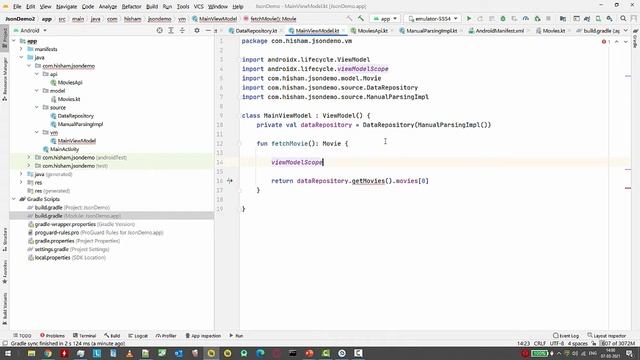Open the profiler gauge icon in toolbar

(526, 19)
